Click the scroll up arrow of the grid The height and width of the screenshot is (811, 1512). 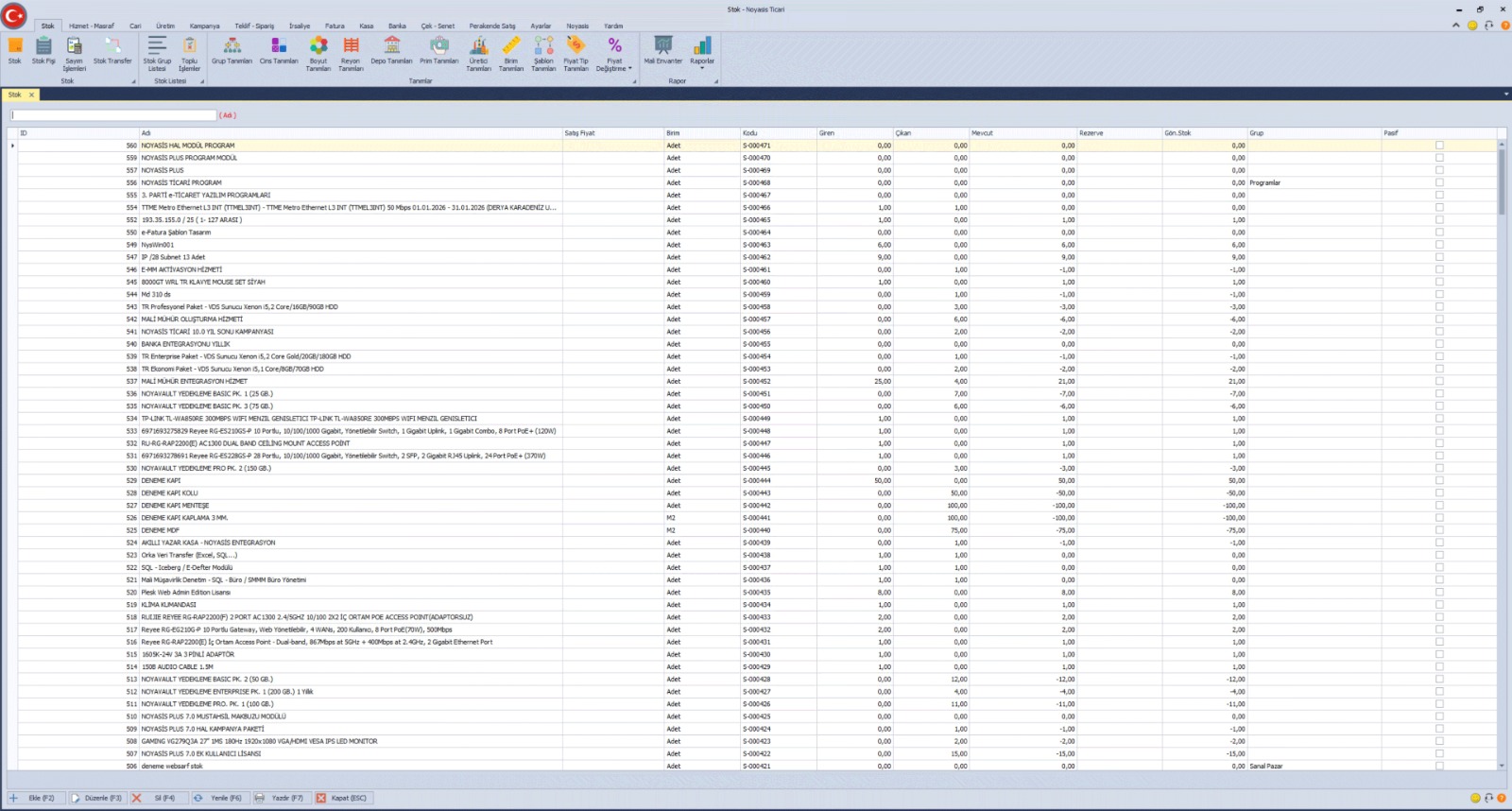[1502, 144]
